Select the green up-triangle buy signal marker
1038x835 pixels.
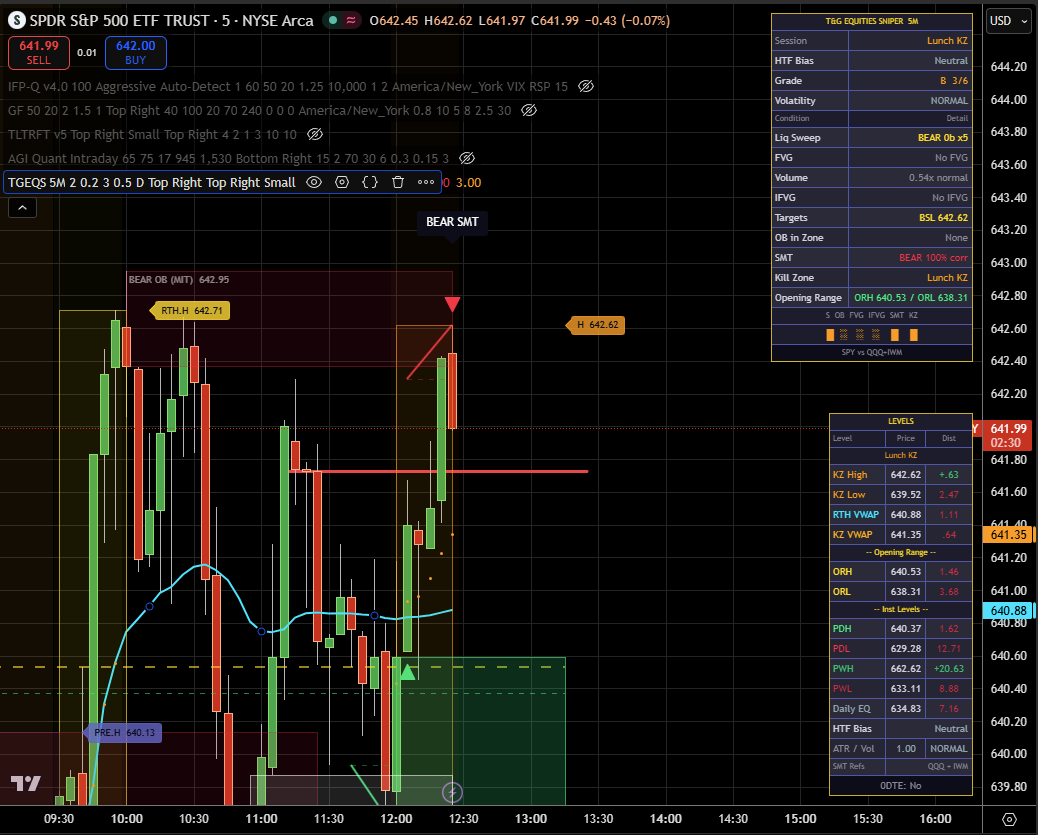tap(408, 672)
